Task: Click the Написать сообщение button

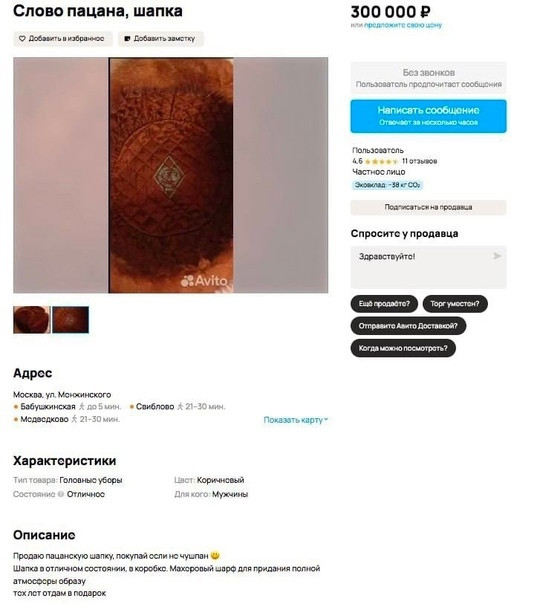Action: (x=428, y=116)
